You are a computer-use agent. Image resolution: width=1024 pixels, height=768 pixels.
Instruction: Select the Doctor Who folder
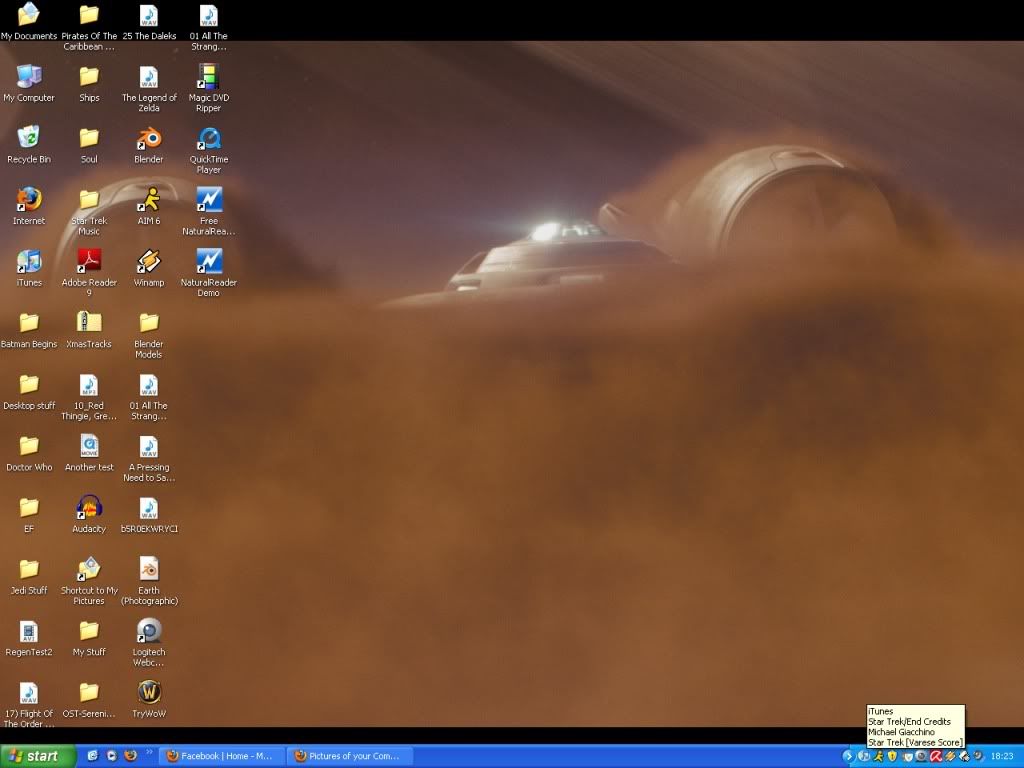click(x=29, y=447)
